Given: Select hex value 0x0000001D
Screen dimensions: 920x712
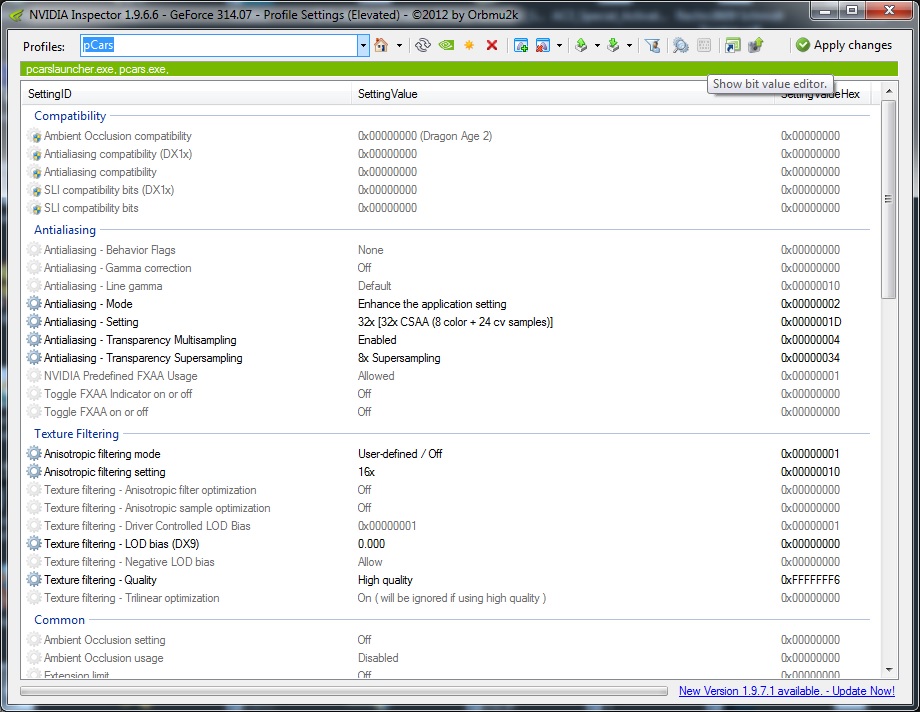Looking at the screenshot, I should [811, 322].
